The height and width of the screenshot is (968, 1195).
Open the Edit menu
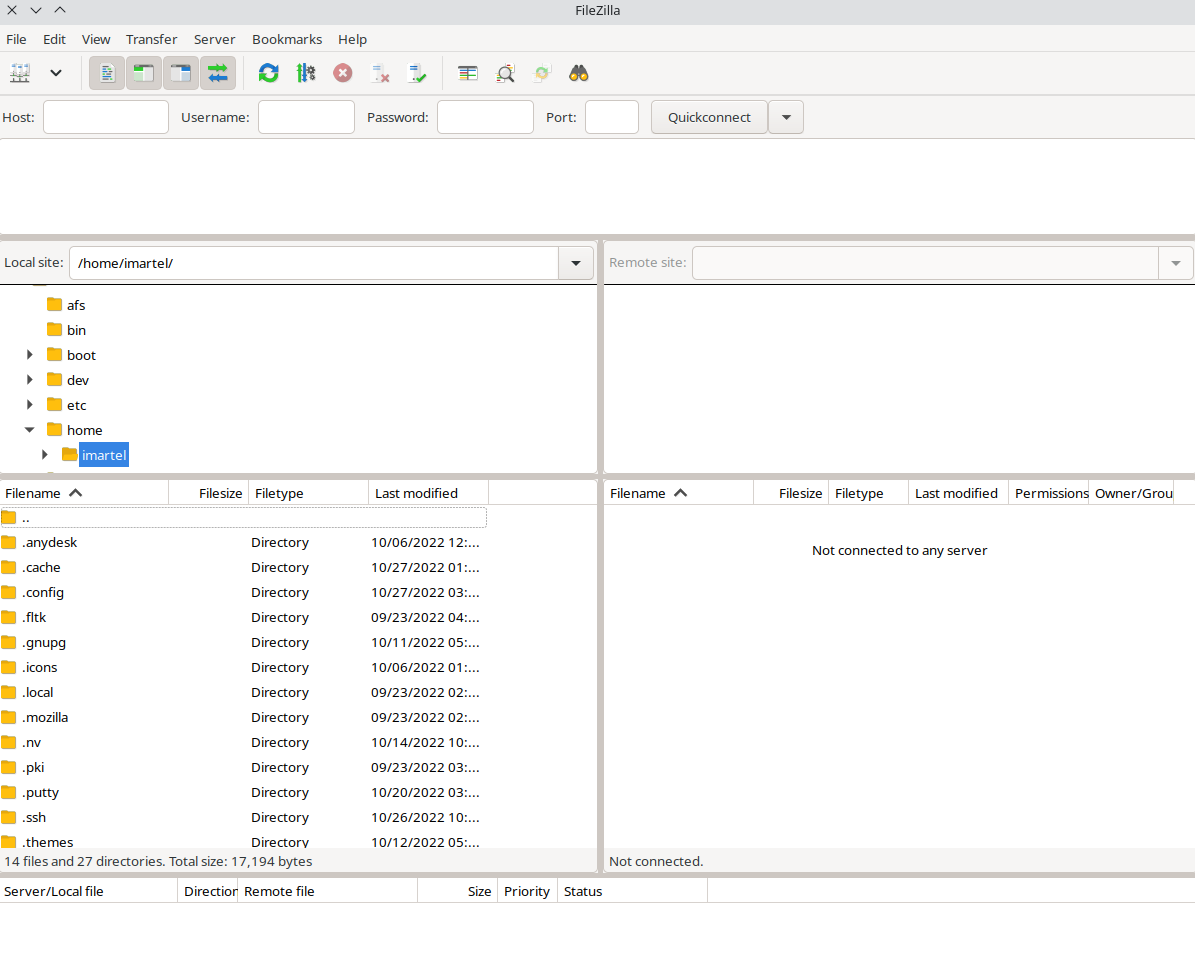tap(54, 39)
